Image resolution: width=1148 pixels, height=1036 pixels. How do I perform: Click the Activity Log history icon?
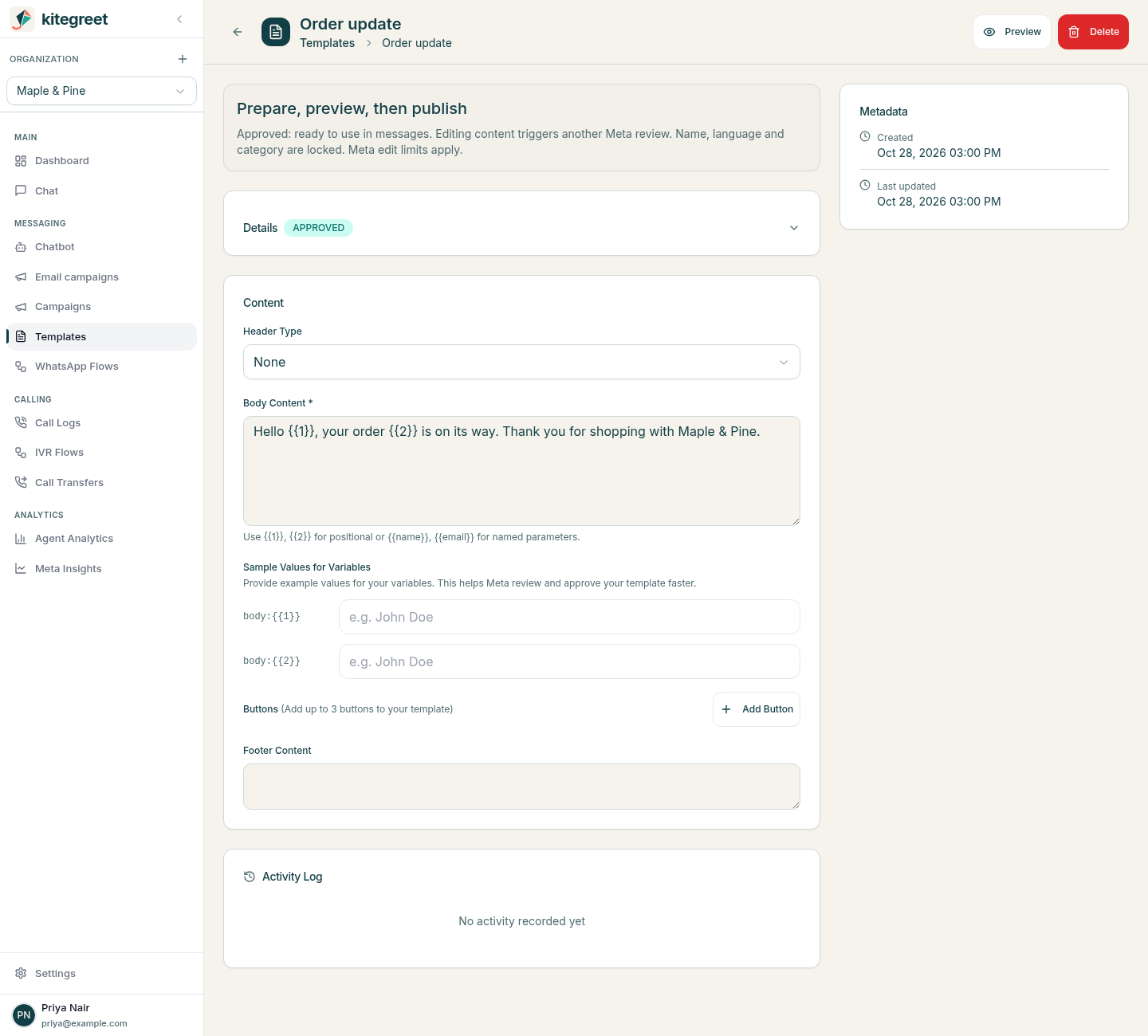click(x=250, y=877)
